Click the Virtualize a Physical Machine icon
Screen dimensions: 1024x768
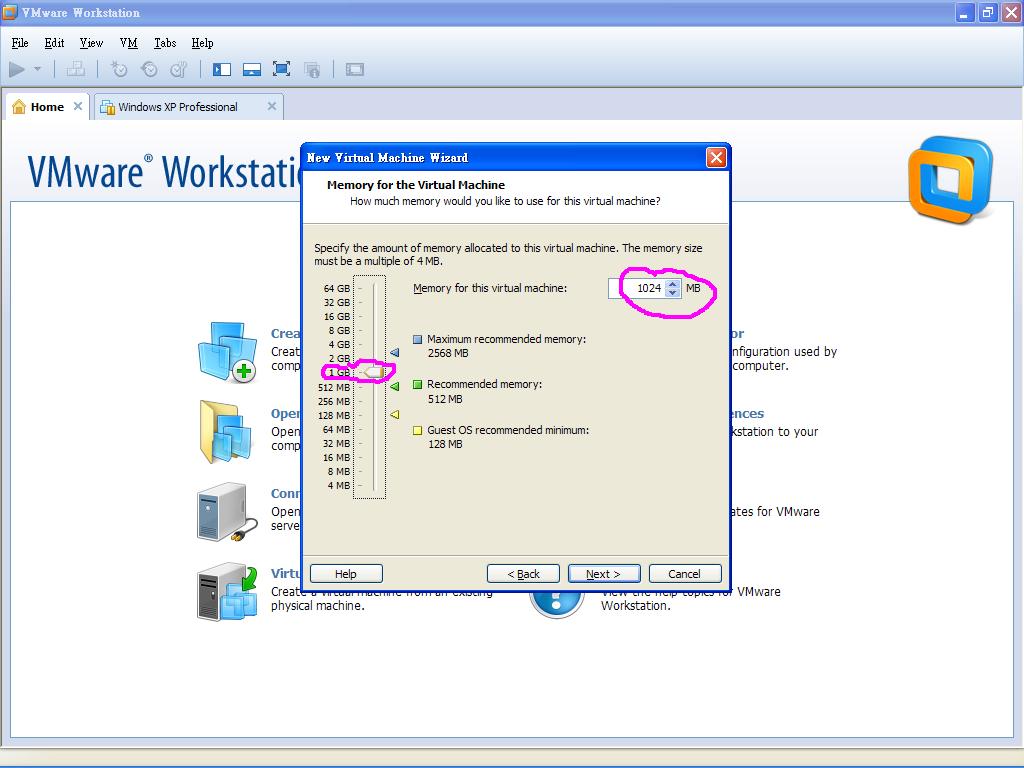click(x=227, y=592)
